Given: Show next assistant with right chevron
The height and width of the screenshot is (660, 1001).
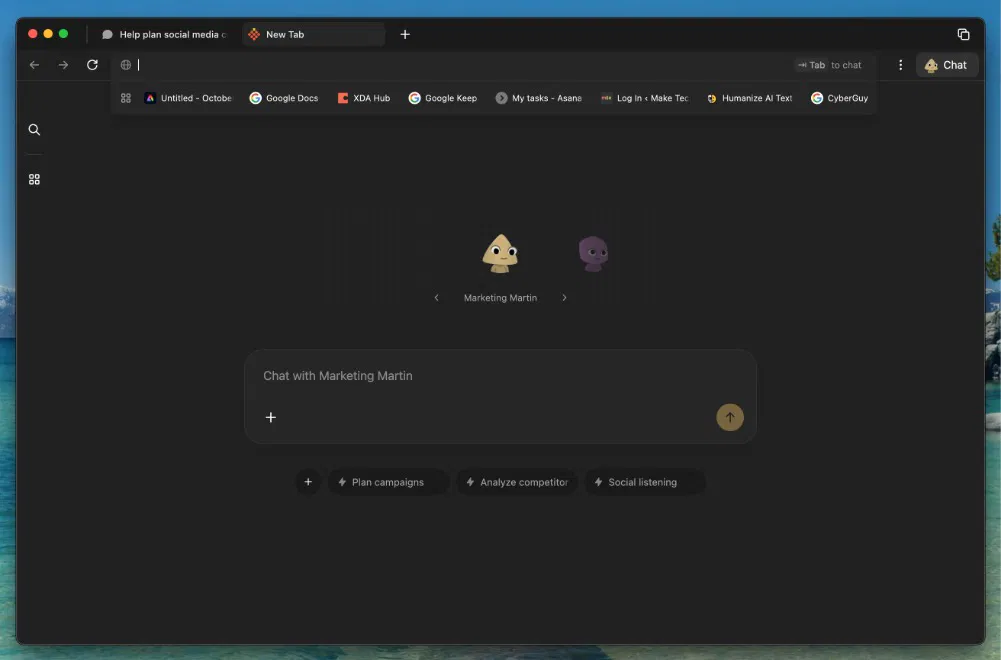Looking at the screenshot, I should pyautogui.click(x=564, y=298).
